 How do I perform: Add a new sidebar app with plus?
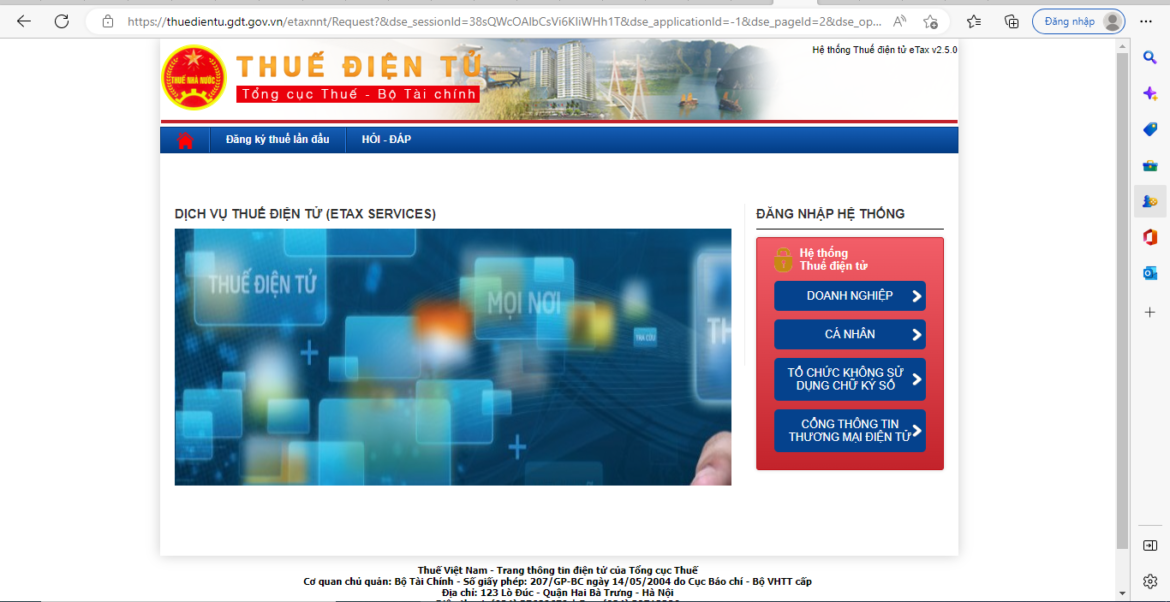tap(1150, 311)
